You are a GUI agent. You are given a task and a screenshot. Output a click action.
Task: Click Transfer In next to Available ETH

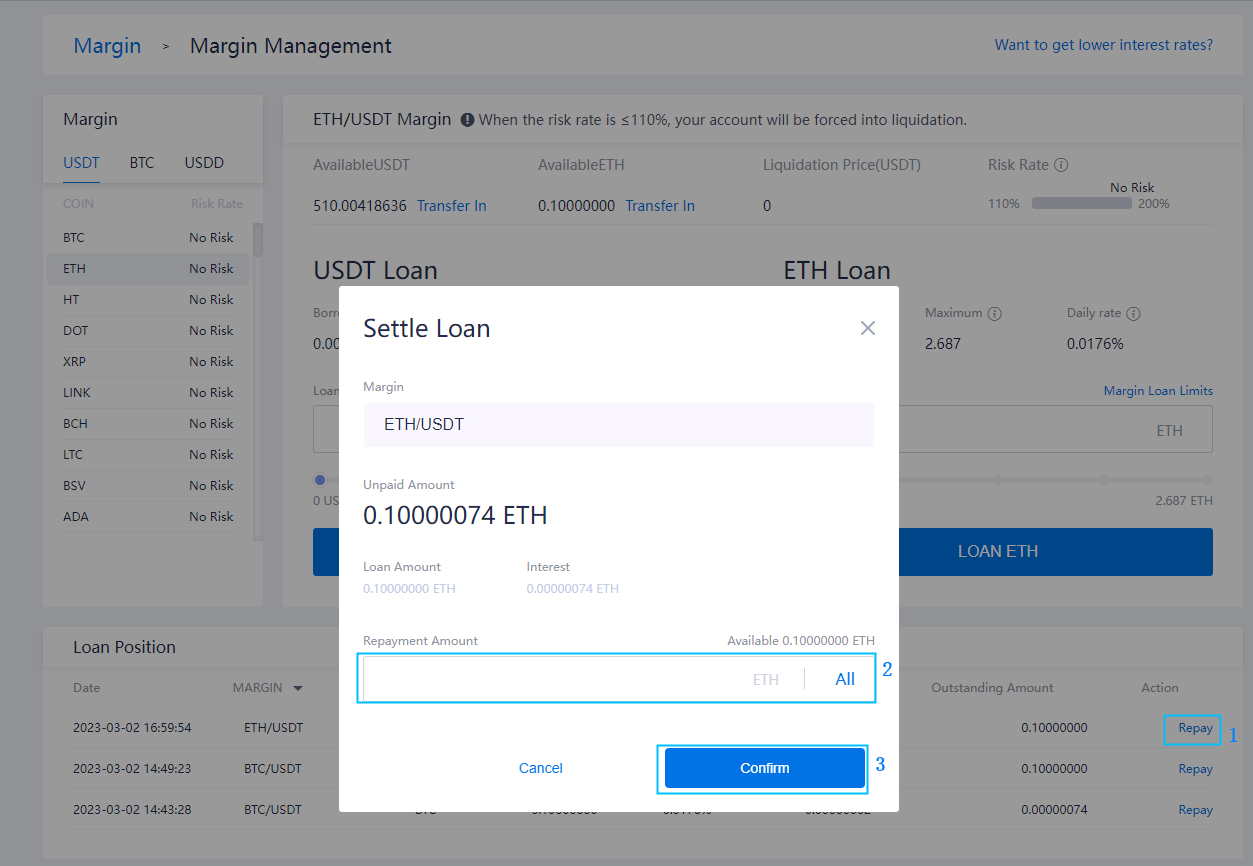click(x=660, y=206)
